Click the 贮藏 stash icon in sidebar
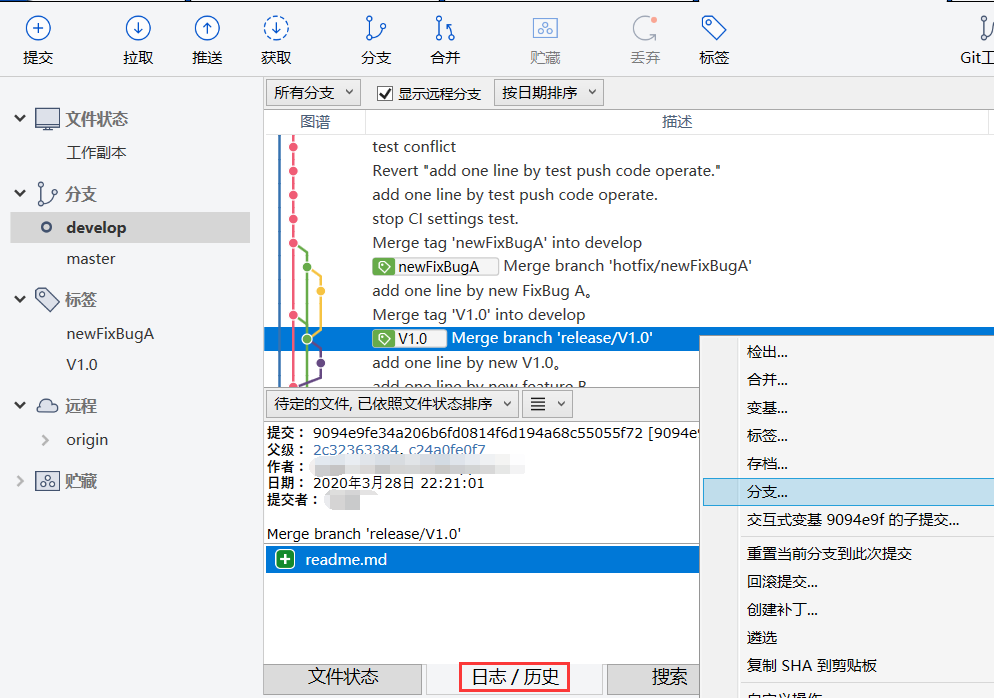The height and width of the screenshot is (698, 994). (48, 482)
